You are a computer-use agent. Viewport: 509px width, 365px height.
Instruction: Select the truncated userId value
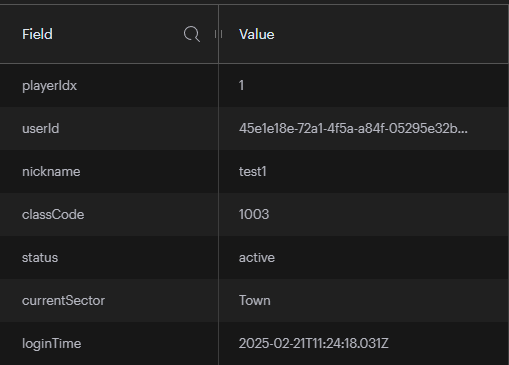pyautogui.click(x=353, y=129)
